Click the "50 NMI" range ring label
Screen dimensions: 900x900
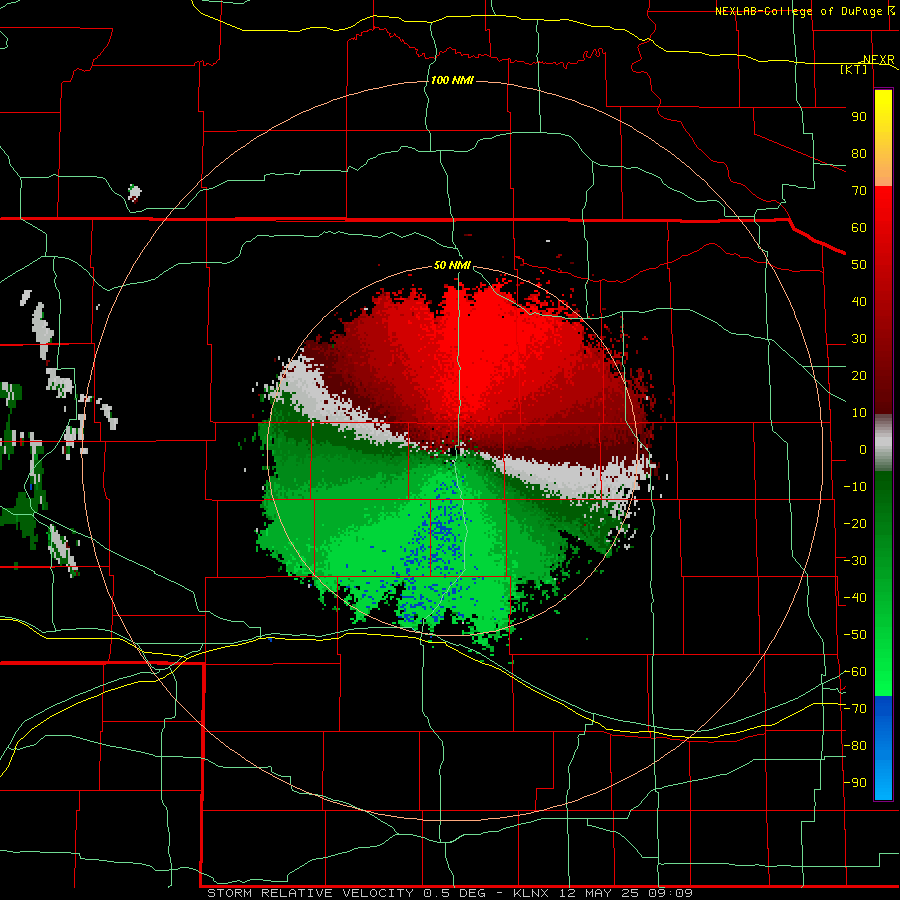point(452,265)
